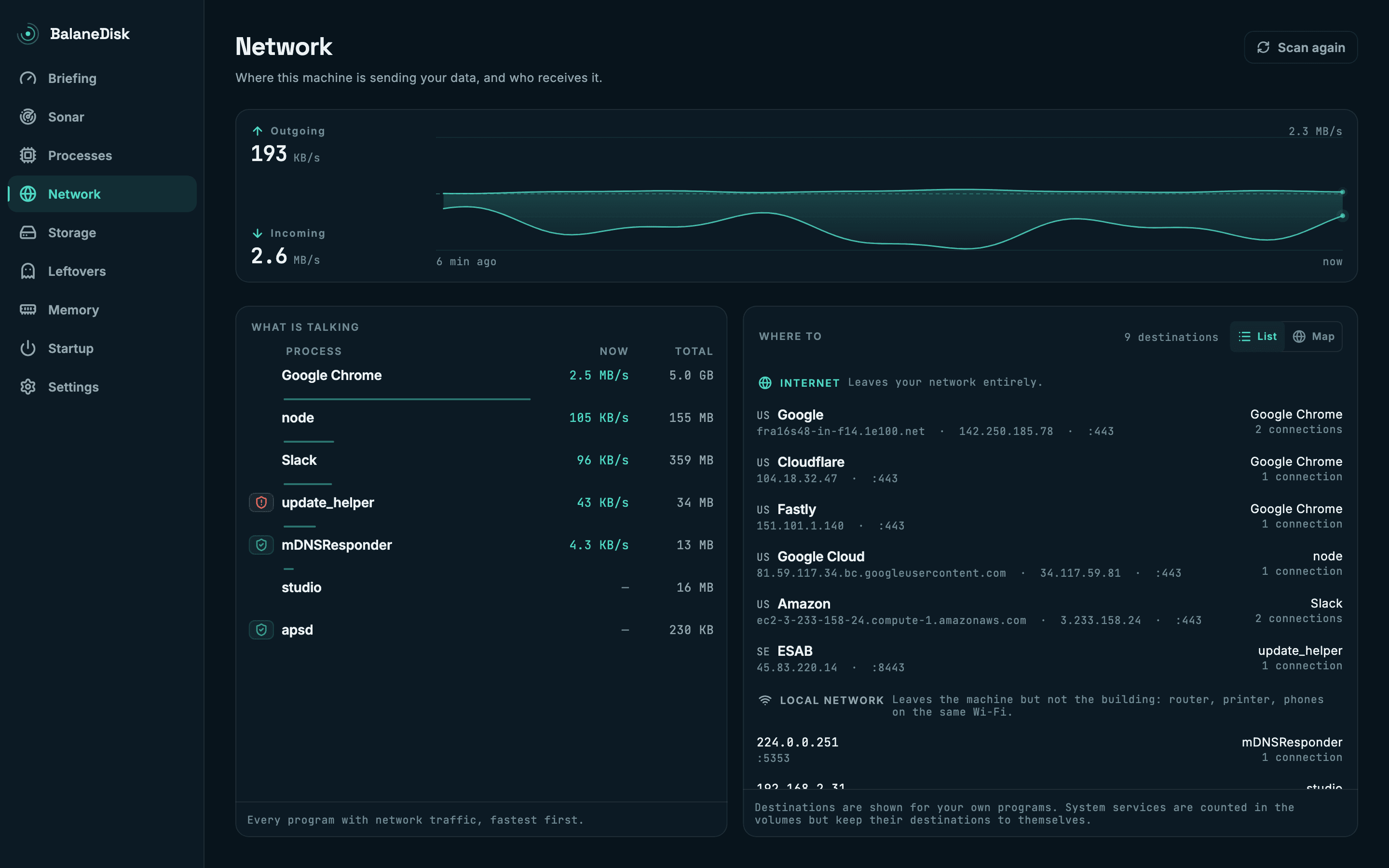Select the Leftovers ghost icon
The height and width of the screenshot is (868, 1389).
point(27,271)
